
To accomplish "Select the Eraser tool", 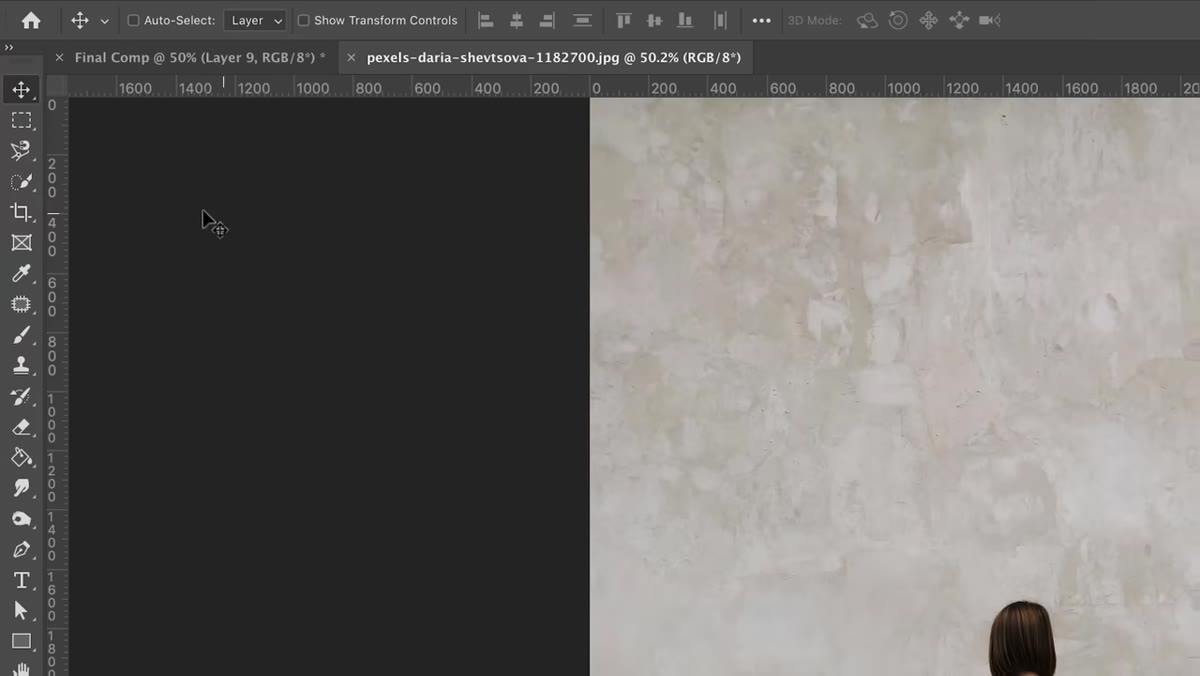I will coord(21,427).
